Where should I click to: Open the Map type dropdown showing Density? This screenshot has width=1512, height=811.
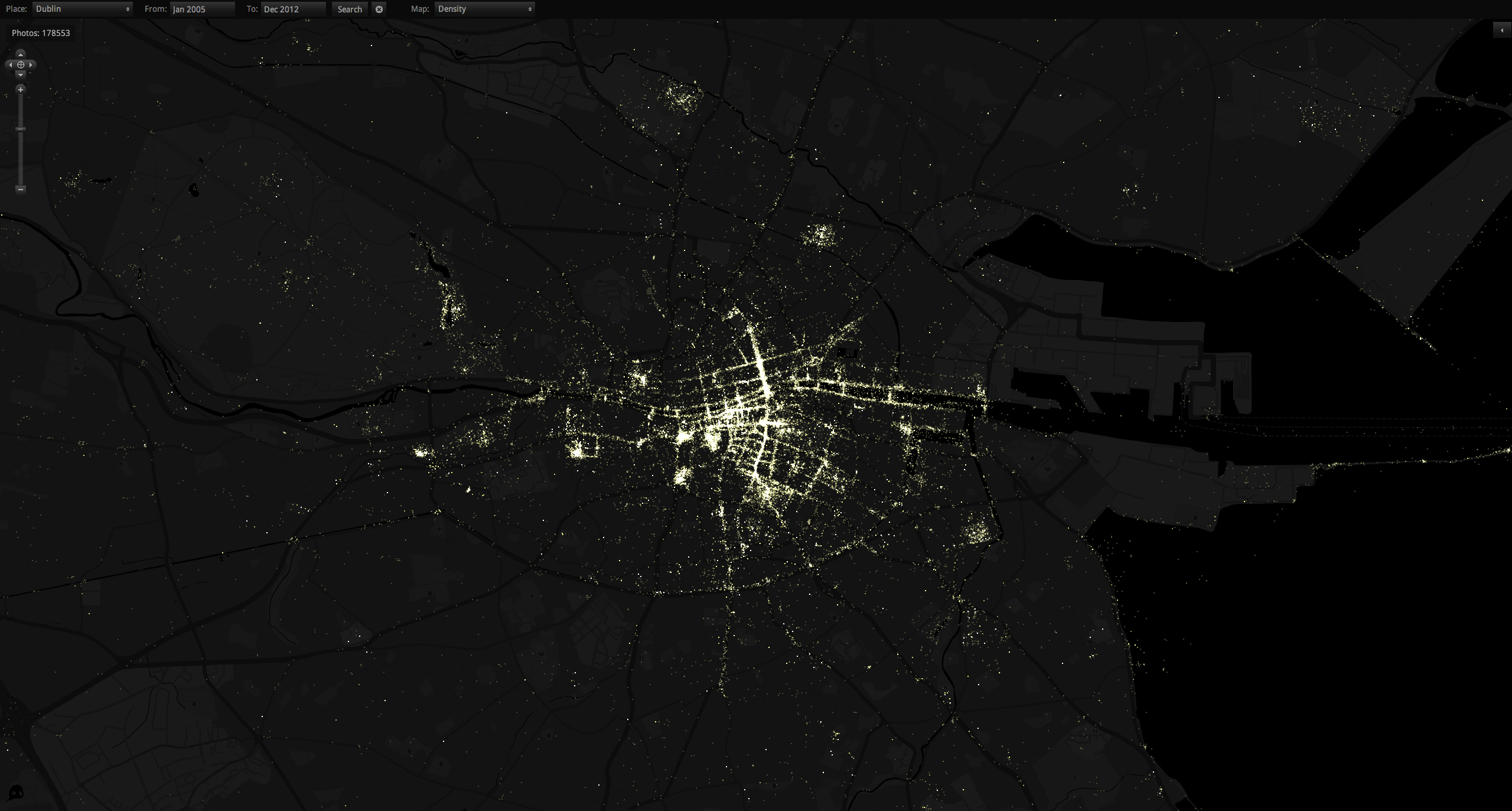pyautogui.click(x=484, y=9)
